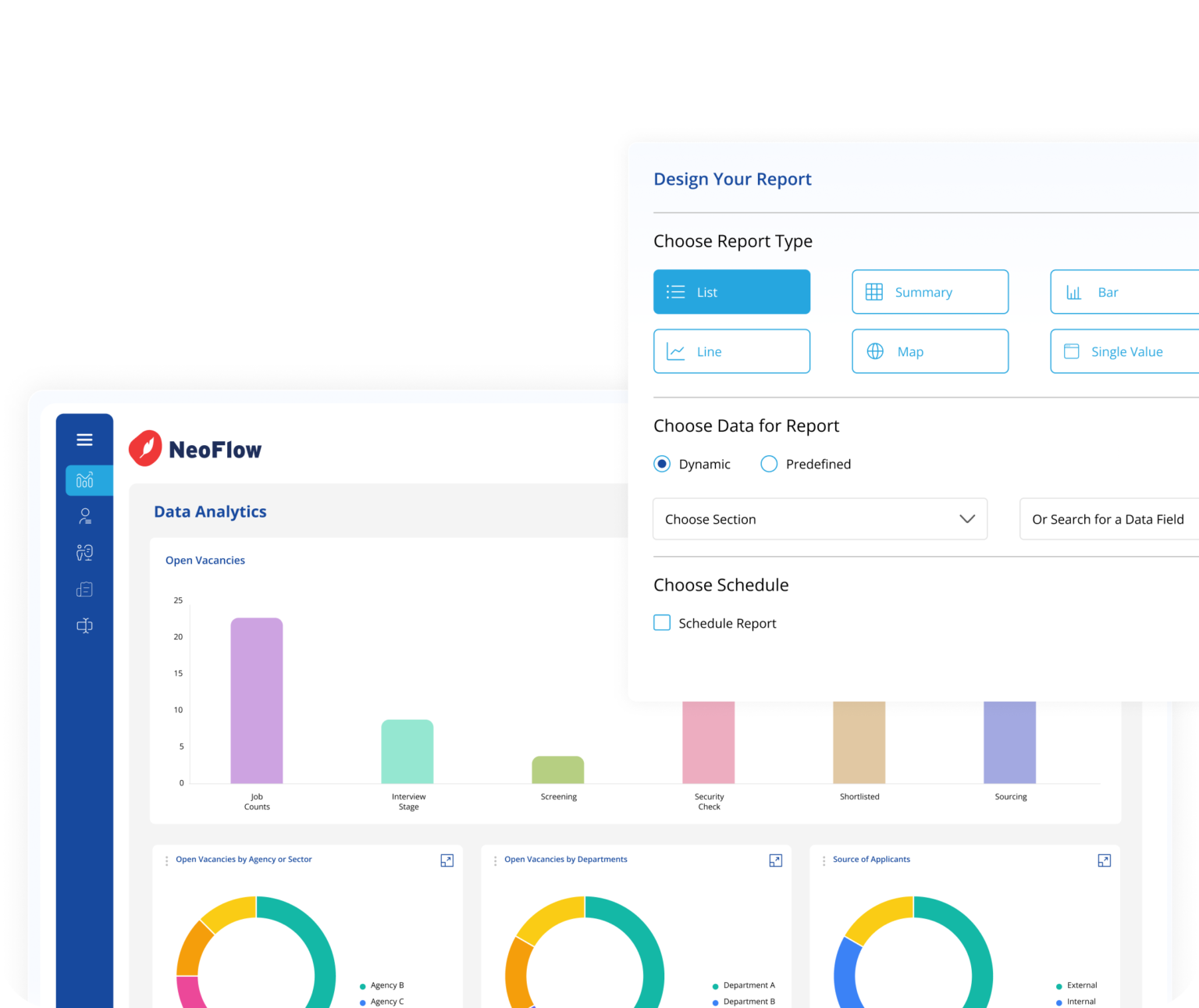Screen dimensions: 1199x1008
Task: Open options menu for Agency or Sector card
Action: click(166, 860)
